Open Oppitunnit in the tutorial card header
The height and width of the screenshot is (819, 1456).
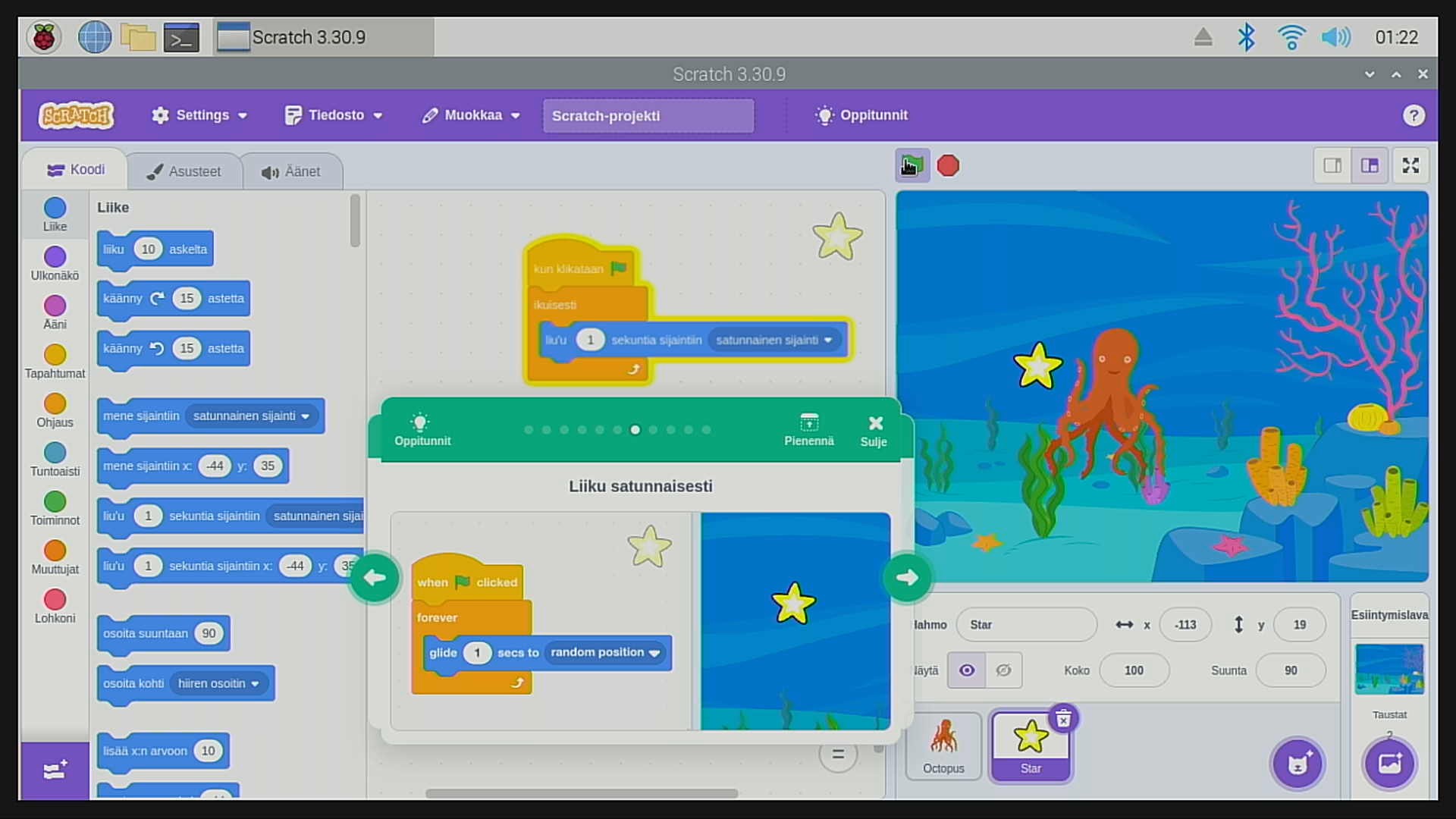click(x=422, y=429)
